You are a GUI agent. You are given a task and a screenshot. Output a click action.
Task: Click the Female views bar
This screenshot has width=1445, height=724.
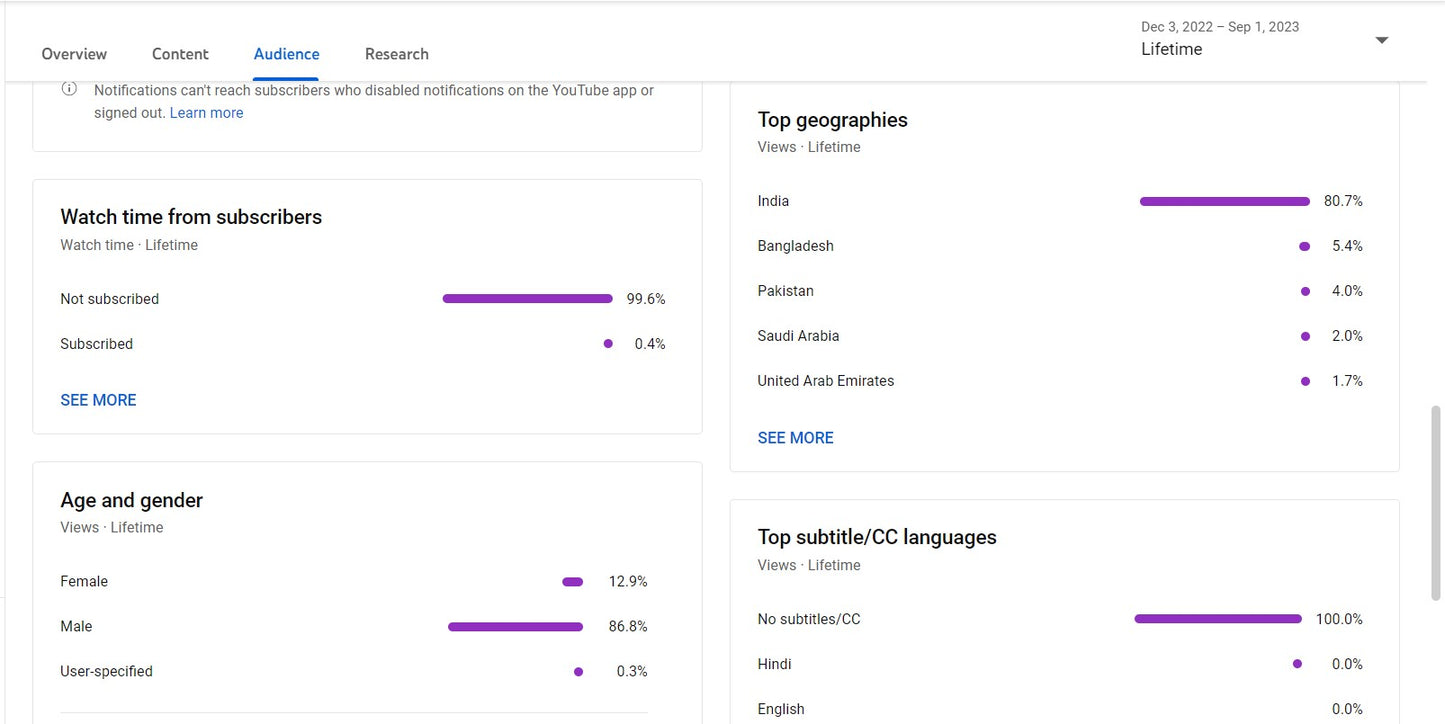[572, 582]
